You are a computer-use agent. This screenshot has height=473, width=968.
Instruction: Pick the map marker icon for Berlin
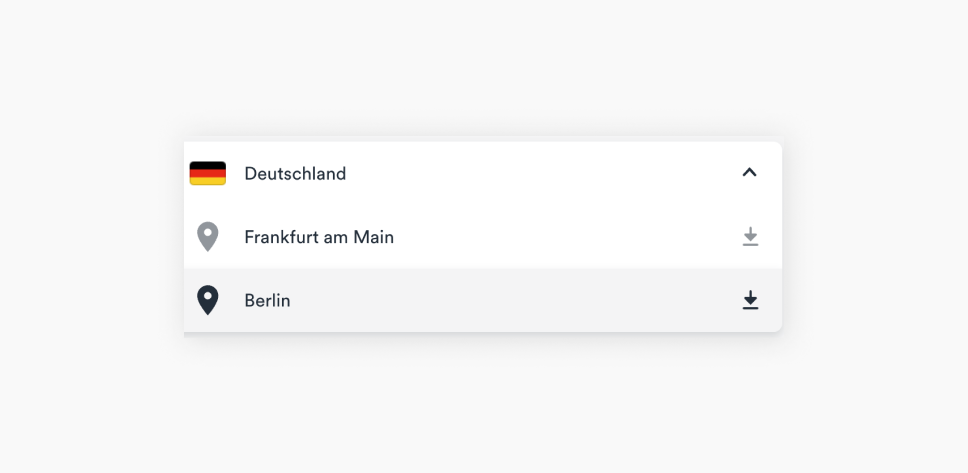pyautogui.click(x=207, y=300)
